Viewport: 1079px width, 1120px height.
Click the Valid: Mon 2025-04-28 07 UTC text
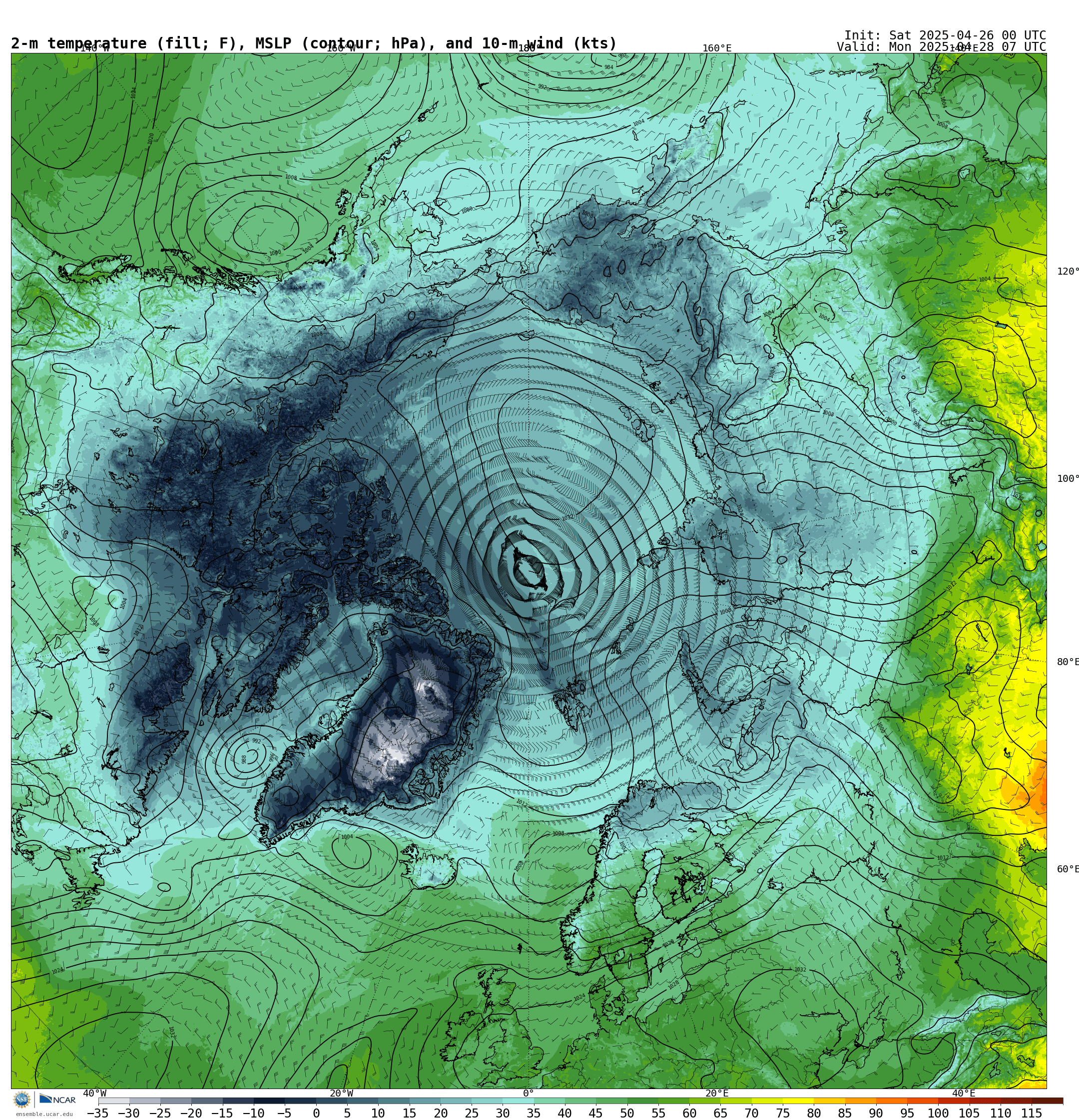coord(941,47)
